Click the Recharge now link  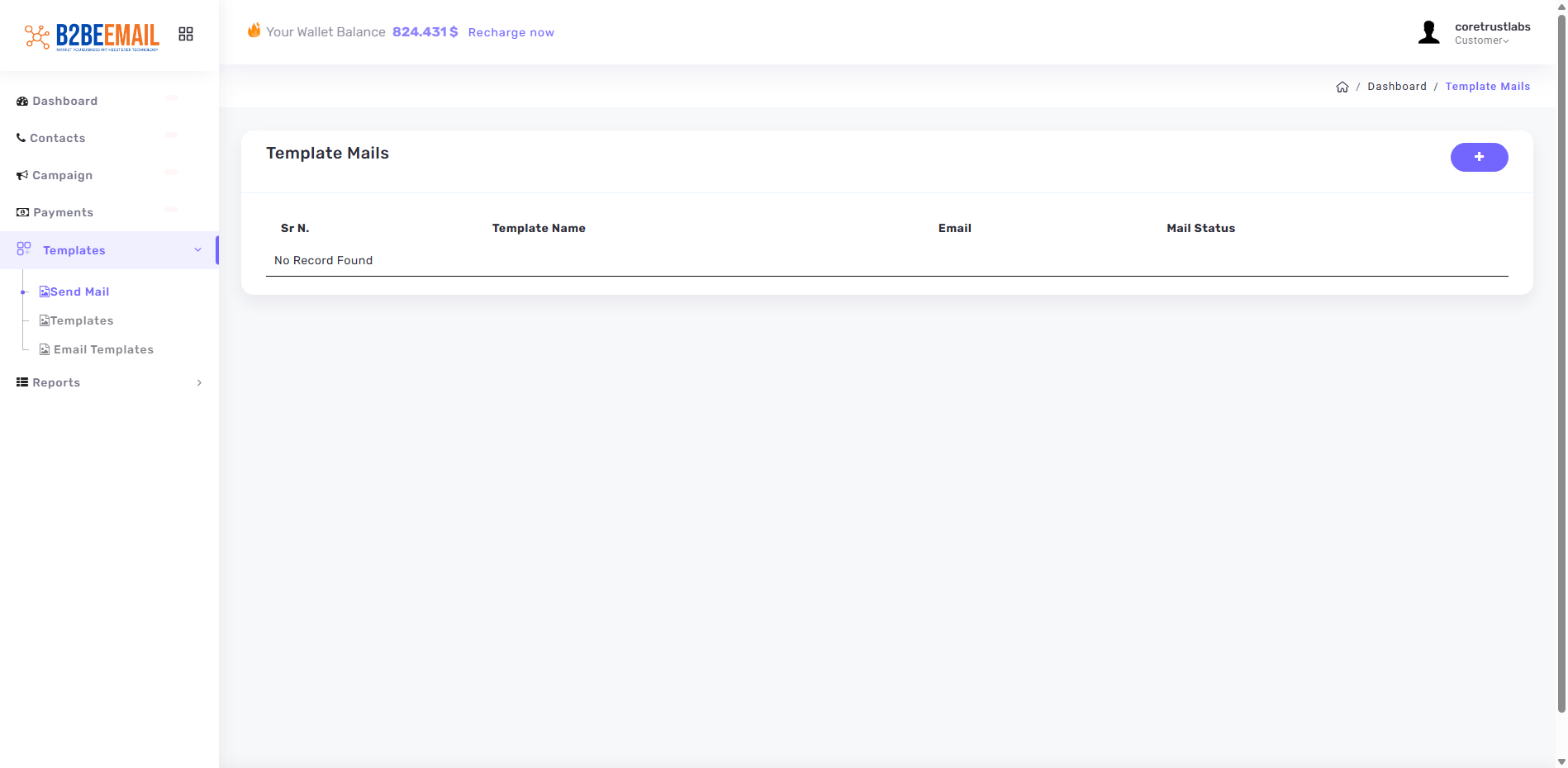coord(511,32)
